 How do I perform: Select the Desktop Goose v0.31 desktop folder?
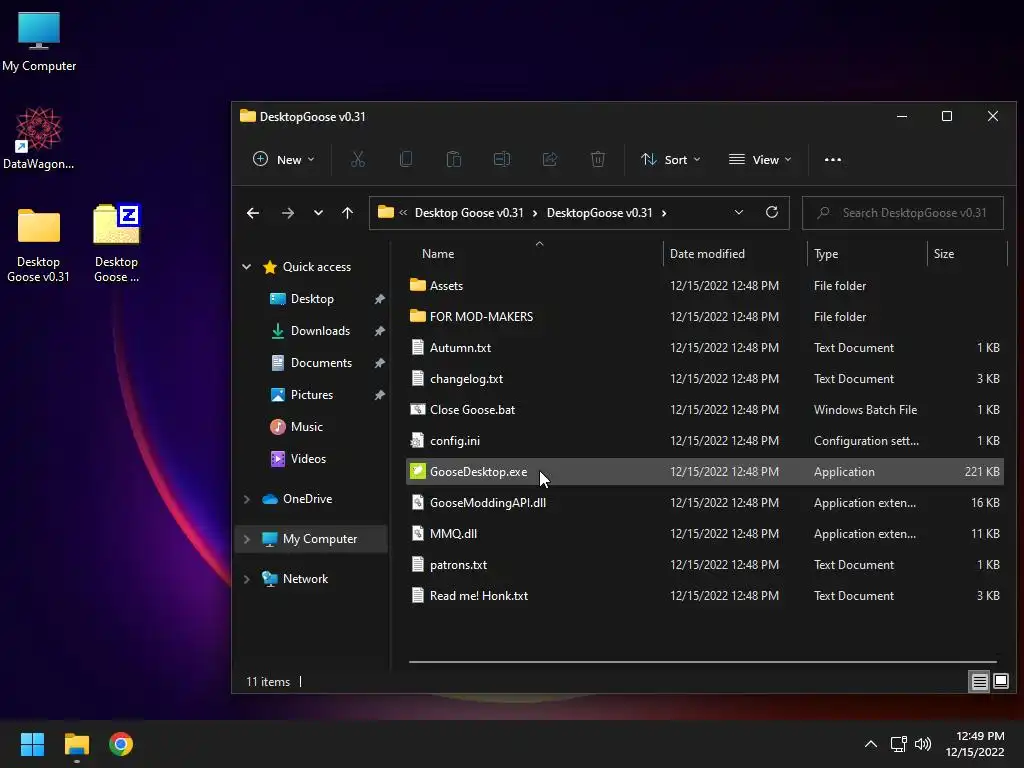point(39,246)
